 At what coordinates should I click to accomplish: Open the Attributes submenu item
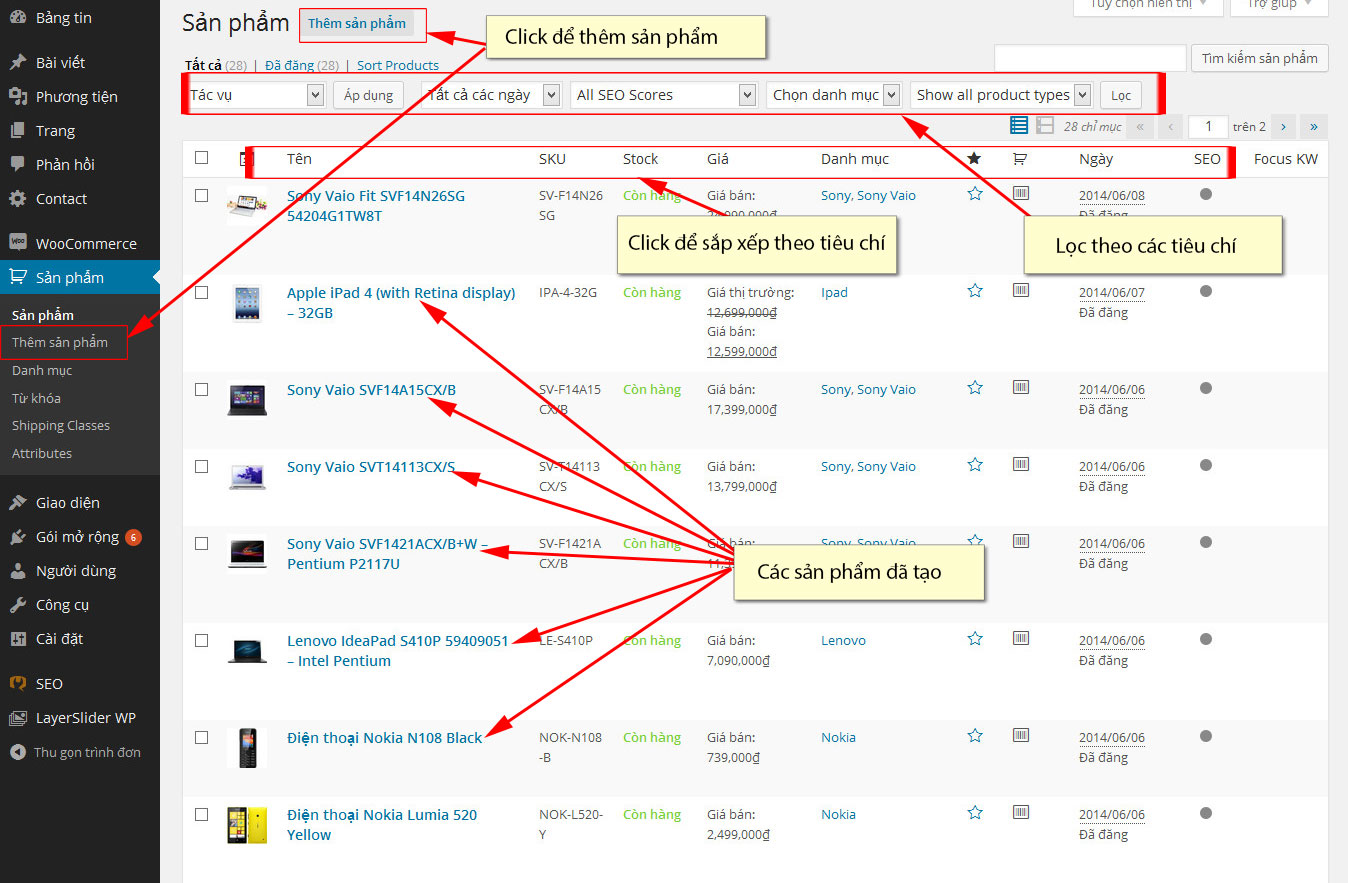click(42, 453)
